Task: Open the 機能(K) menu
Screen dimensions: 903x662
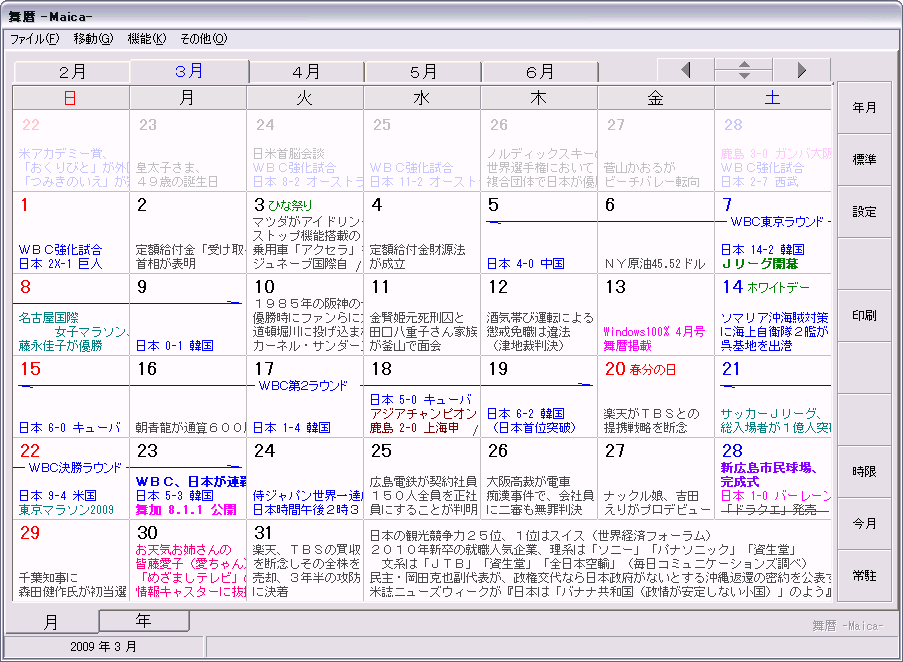Action: point(146,39)
